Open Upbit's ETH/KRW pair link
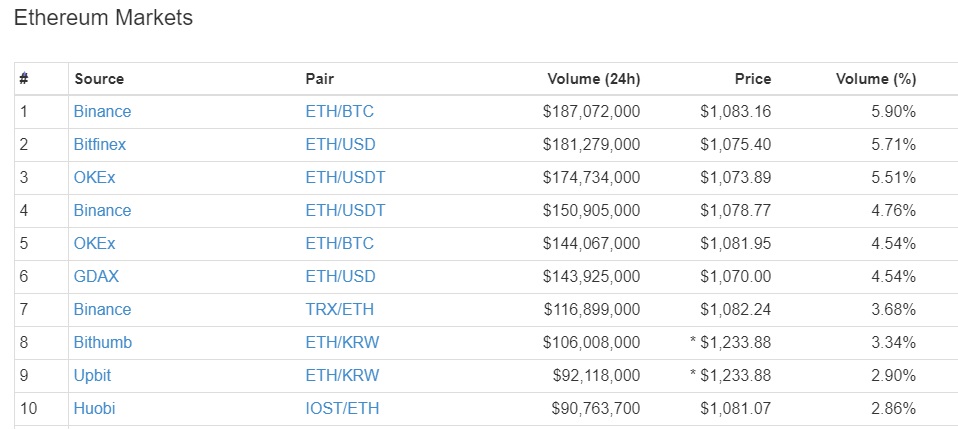This screenshot has height=429, width=958. [x=342, y=376]
